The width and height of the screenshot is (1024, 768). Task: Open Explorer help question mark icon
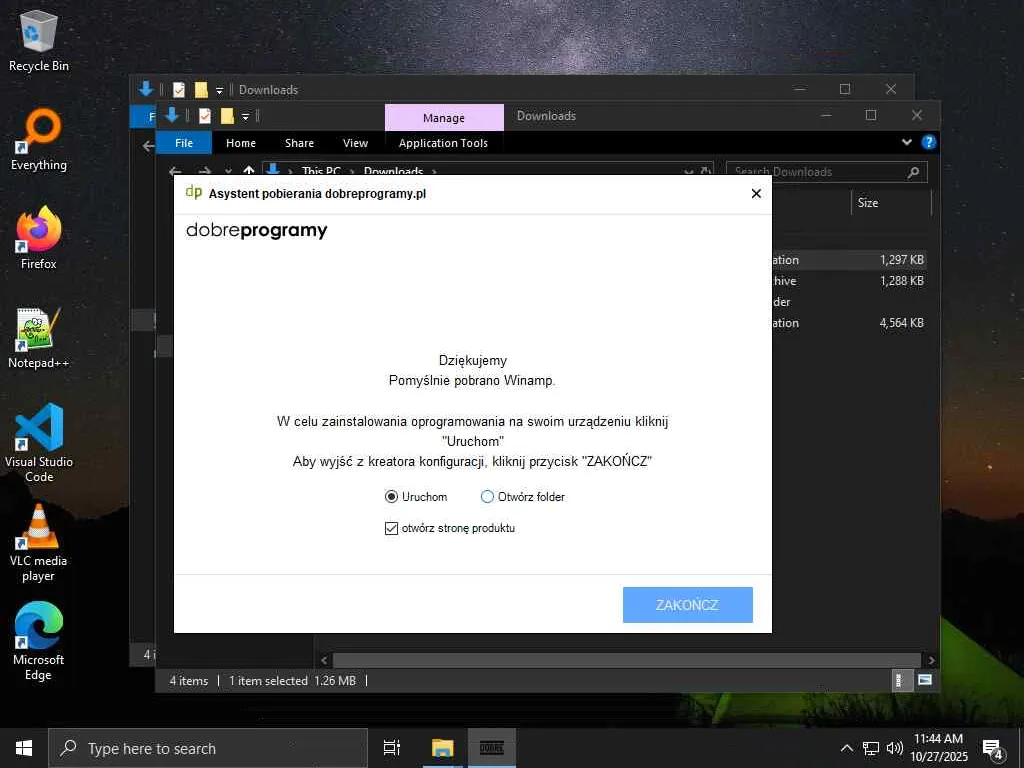coord(928,142)
